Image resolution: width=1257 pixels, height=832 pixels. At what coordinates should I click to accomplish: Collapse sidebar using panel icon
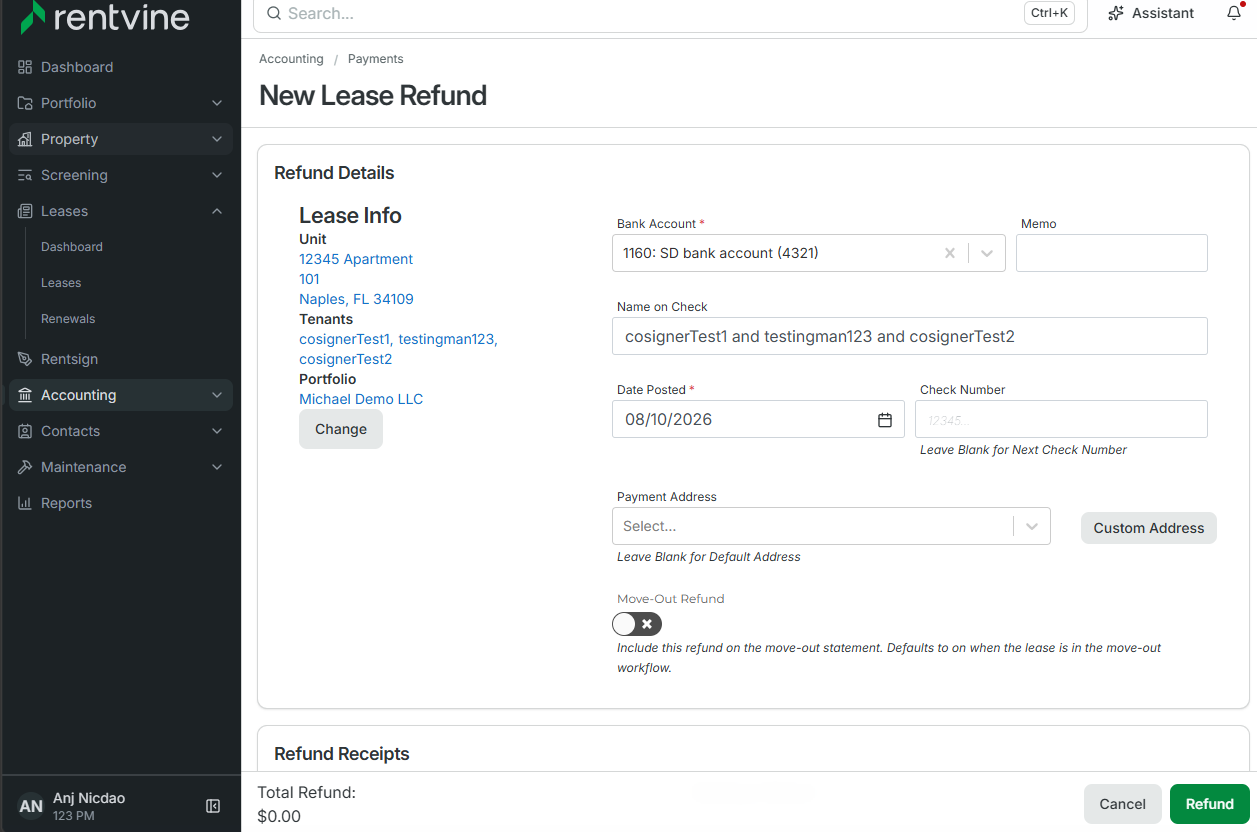tap(213, 806)
